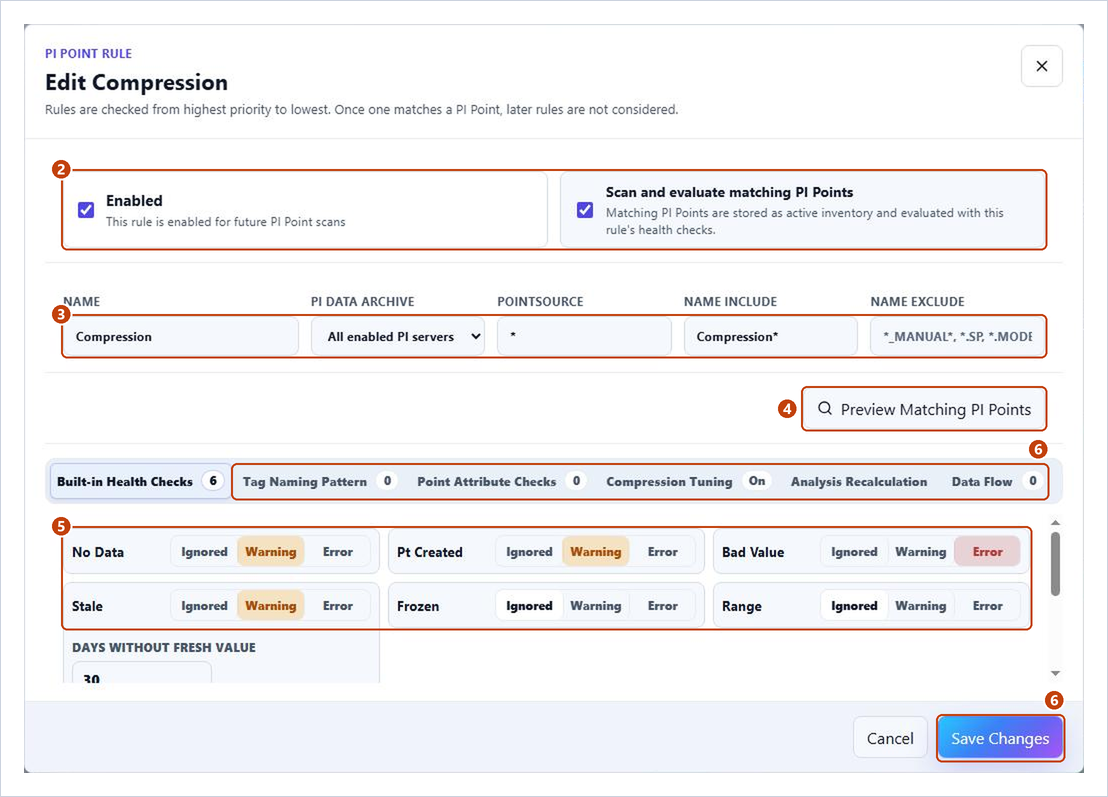The width and height of the screenshot is (1108, 797).
Task: Click the scrollbar up arrow
Action: [1055, 522]
